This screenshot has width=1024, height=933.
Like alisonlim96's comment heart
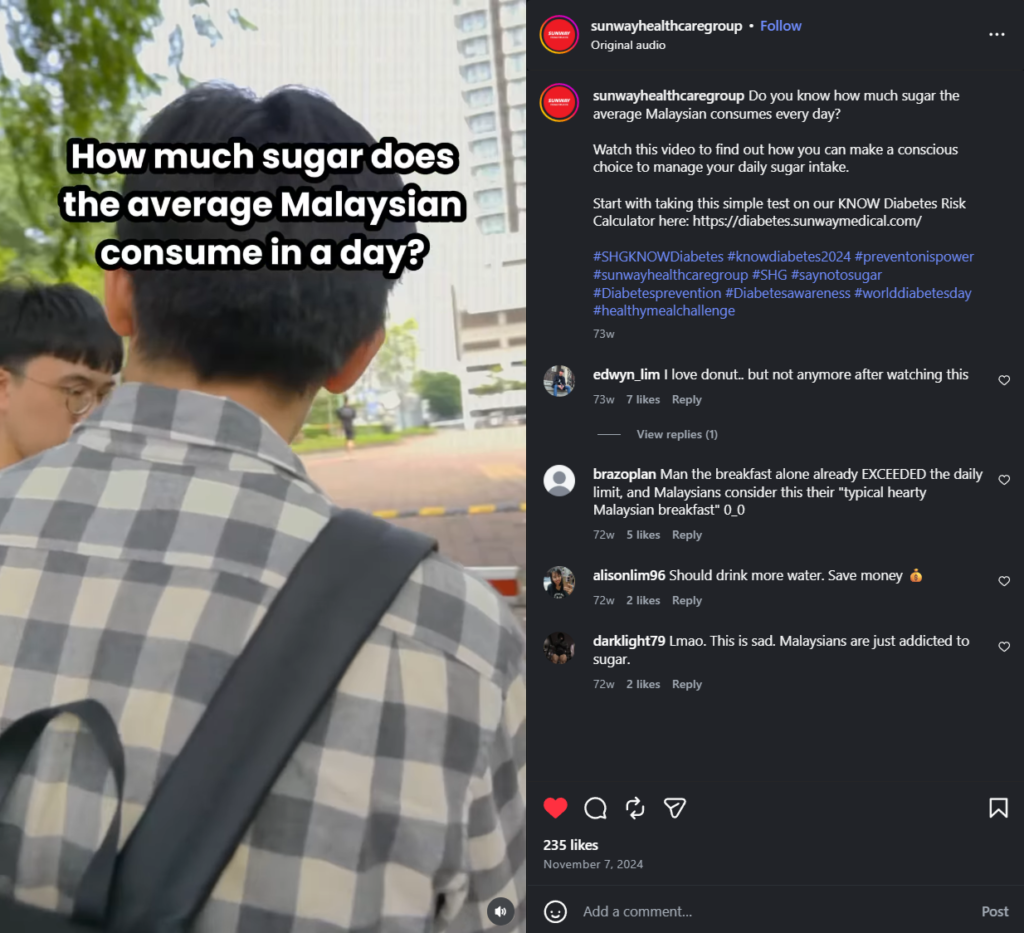[x=1004, y=581]
